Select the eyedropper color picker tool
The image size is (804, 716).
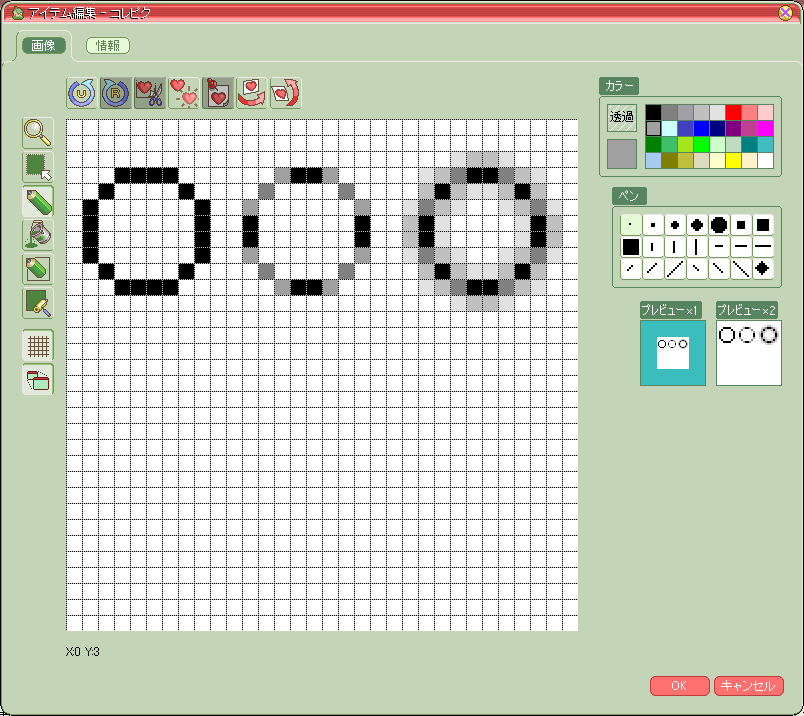click(38, 303)
